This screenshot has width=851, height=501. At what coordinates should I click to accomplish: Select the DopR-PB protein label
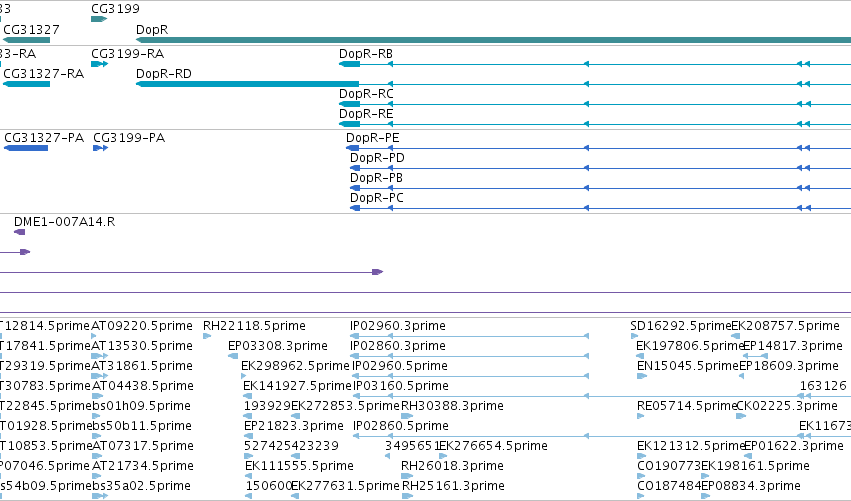[x=376, y=178]
